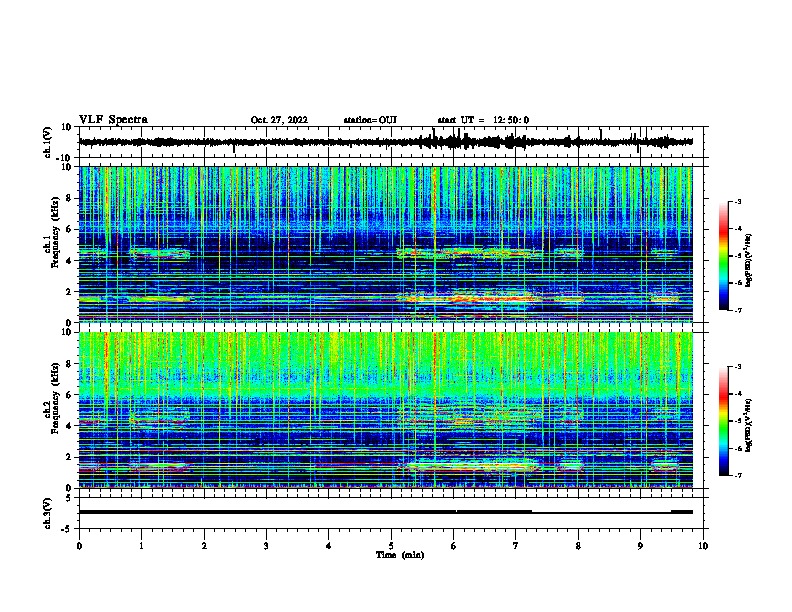Image resolution: width=792 pixels, height=612 pixels.
Task: Click the time axis tick label "1"
Action: pos(141,545)
